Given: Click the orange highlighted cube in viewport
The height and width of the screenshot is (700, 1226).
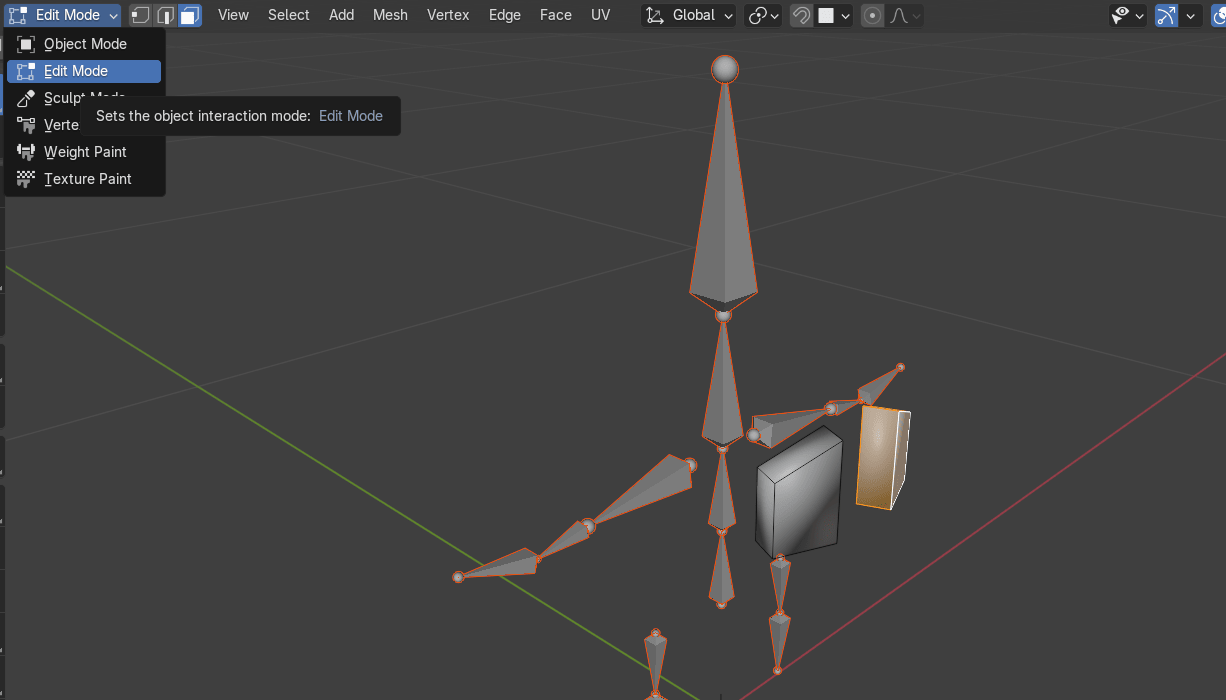Looking at the screenshot, I should click(x=881, y=458).
